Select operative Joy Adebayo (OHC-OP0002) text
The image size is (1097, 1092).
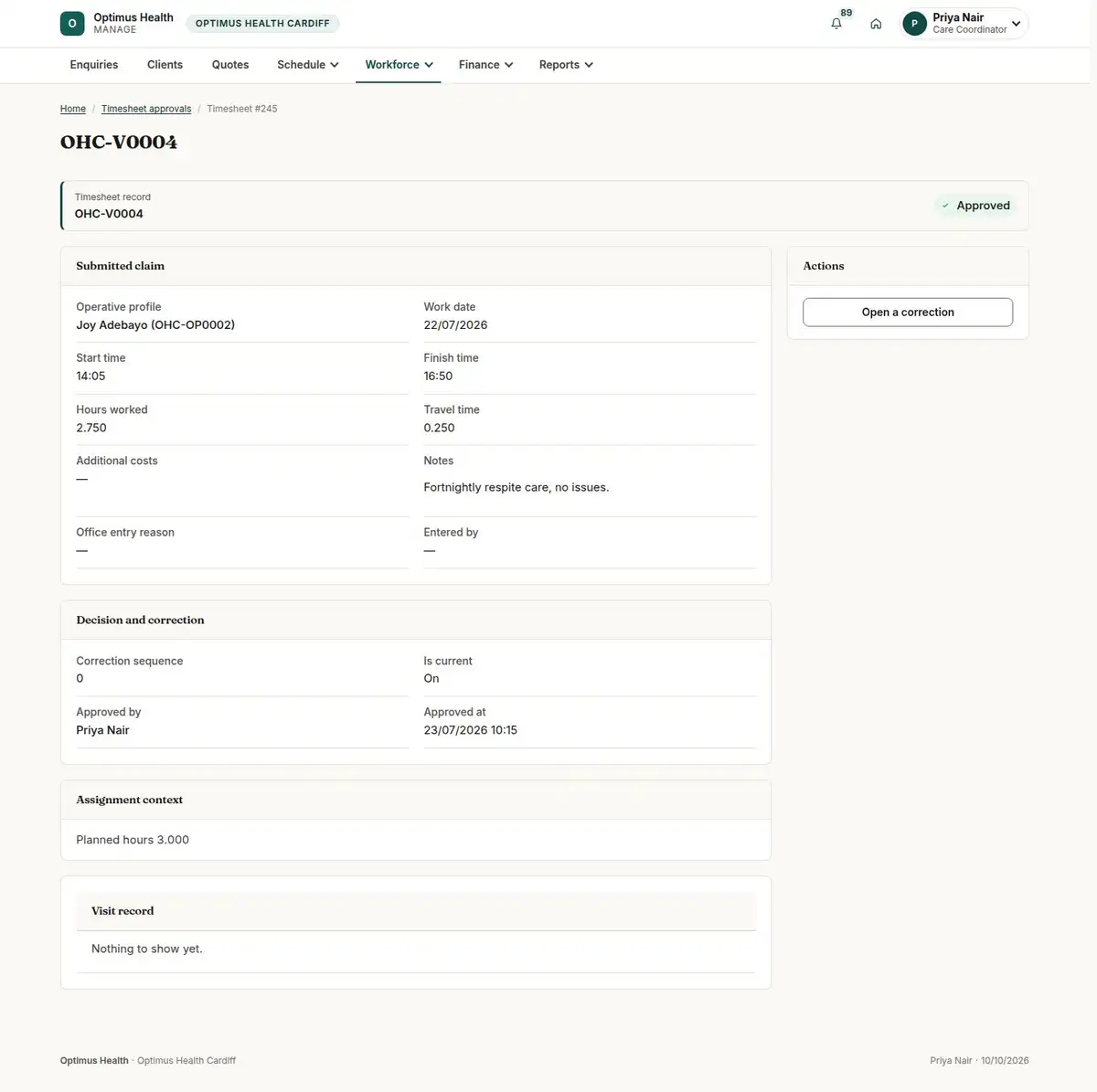155,325
